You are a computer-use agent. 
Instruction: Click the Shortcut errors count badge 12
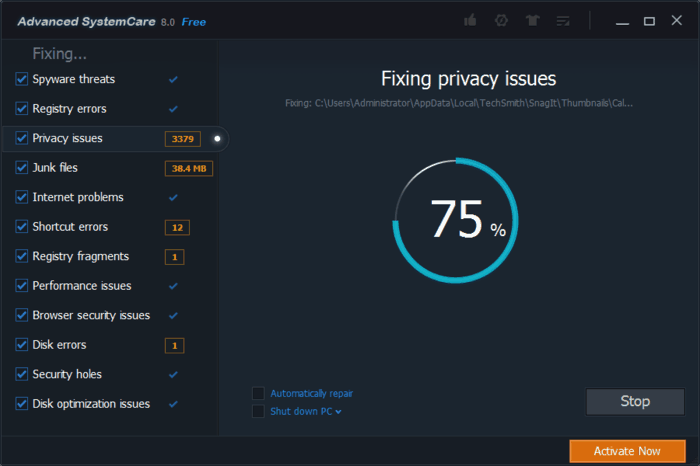point(177,227)
